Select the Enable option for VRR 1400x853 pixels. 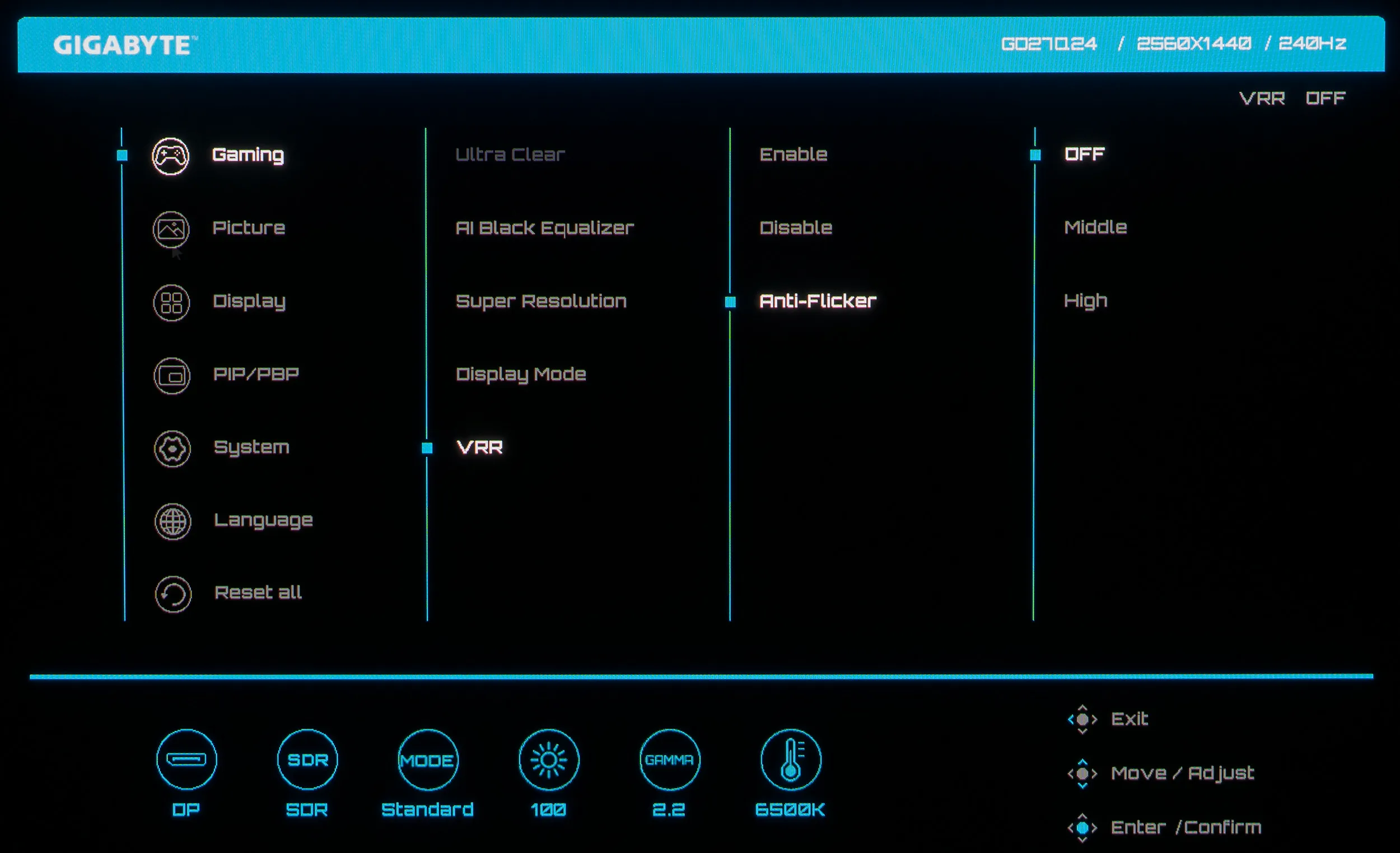click(793, 155)
